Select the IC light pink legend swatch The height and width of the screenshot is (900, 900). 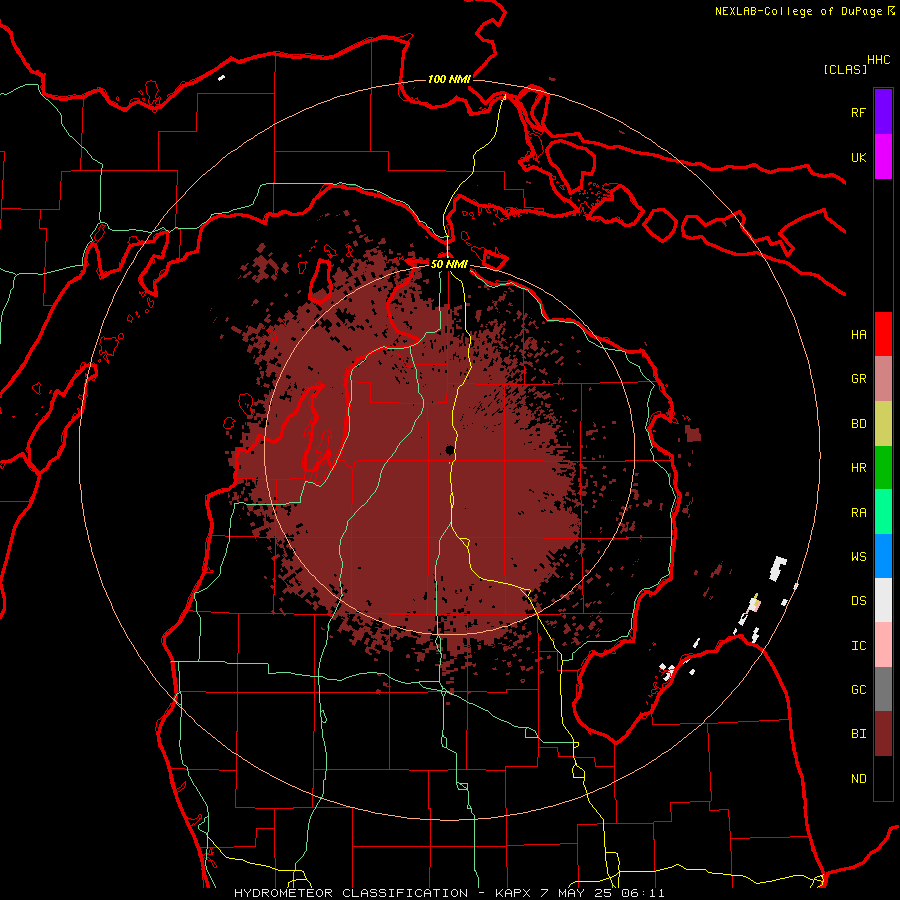click(x=883, y=645)
